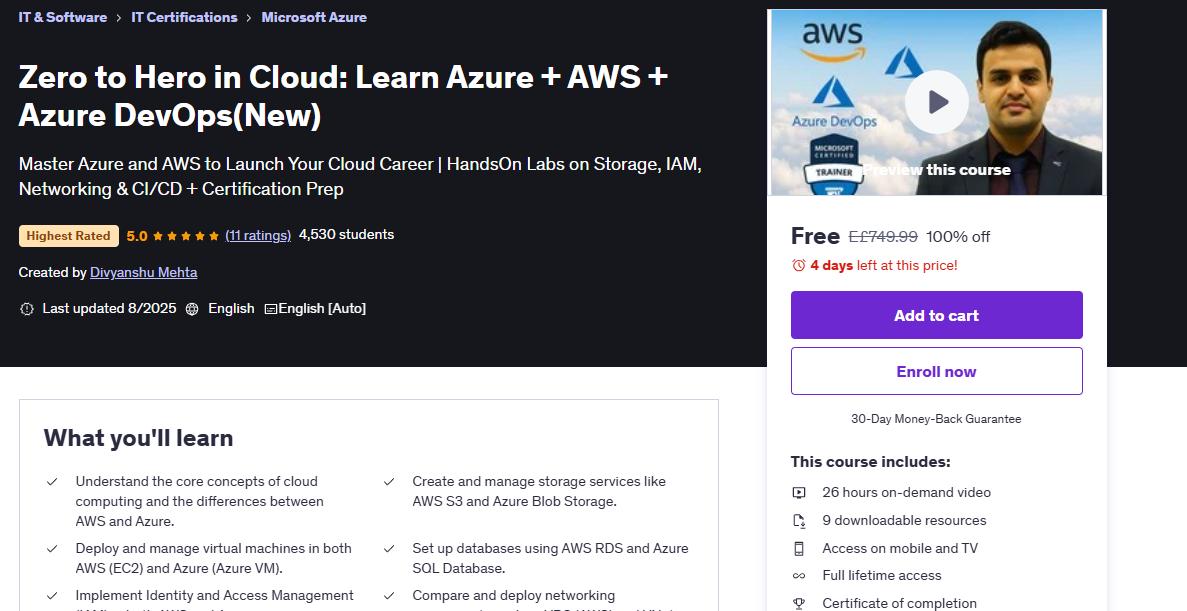Viewport: 1187px width, 611px height.
Task: Click the course preview thumbnail image
Action: [x=936, y=102]
